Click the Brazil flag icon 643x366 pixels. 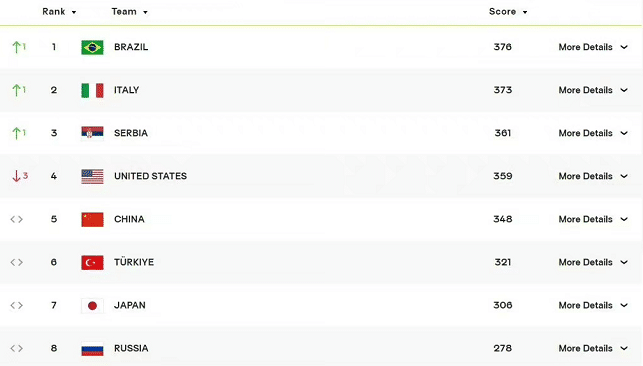tap(92, 48)
